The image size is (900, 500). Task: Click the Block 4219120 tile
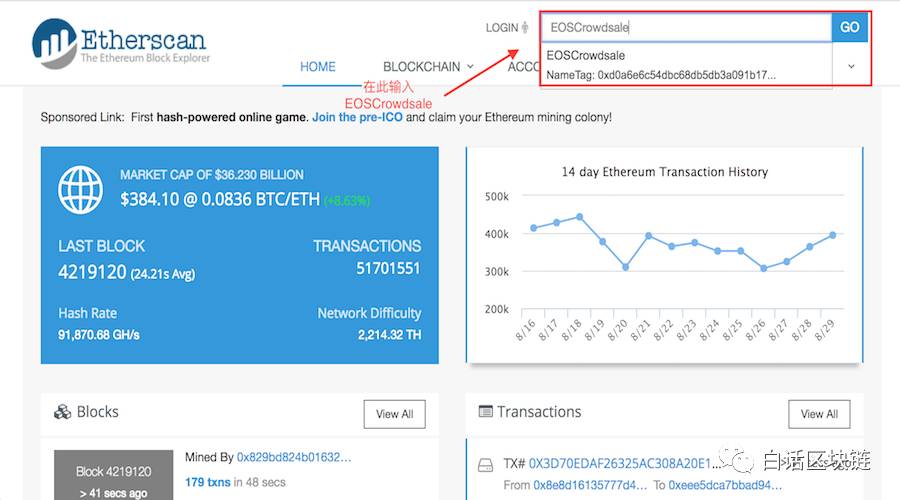(x=114, y=475)
